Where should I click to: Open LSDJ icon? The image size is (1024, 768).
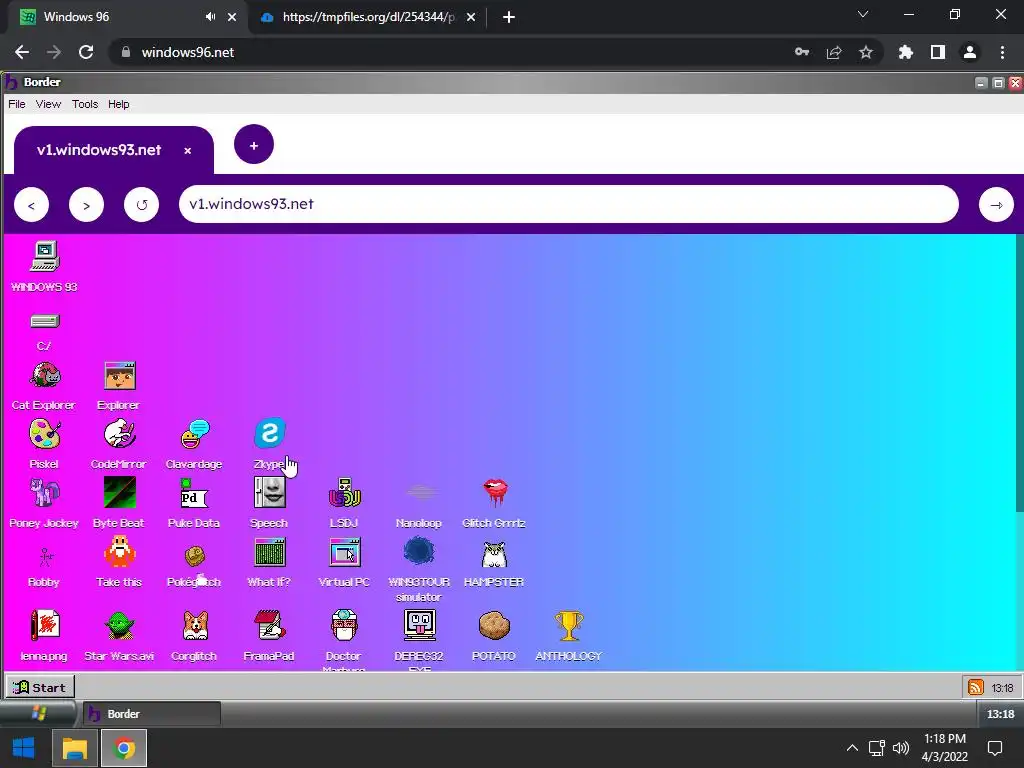click(x=344, y=493)
